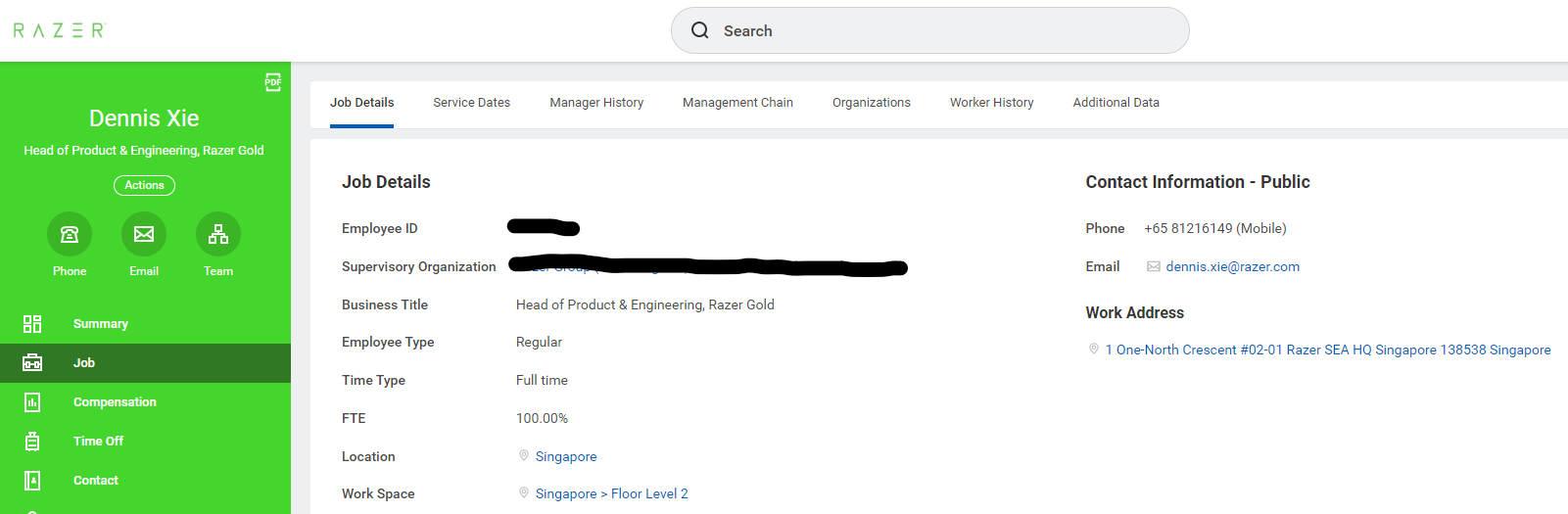Select the Job briefcase icon in sidebar
Screen dimensions: 1568x514
pyautogui.click(x=32, y=363)
